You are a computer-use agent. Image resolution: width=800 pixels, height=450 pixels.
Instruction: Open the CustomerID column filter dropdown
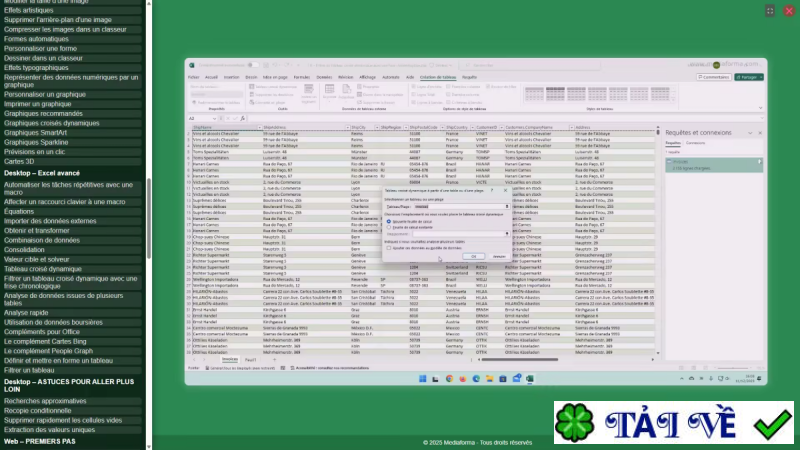click(x=501, y=128)
